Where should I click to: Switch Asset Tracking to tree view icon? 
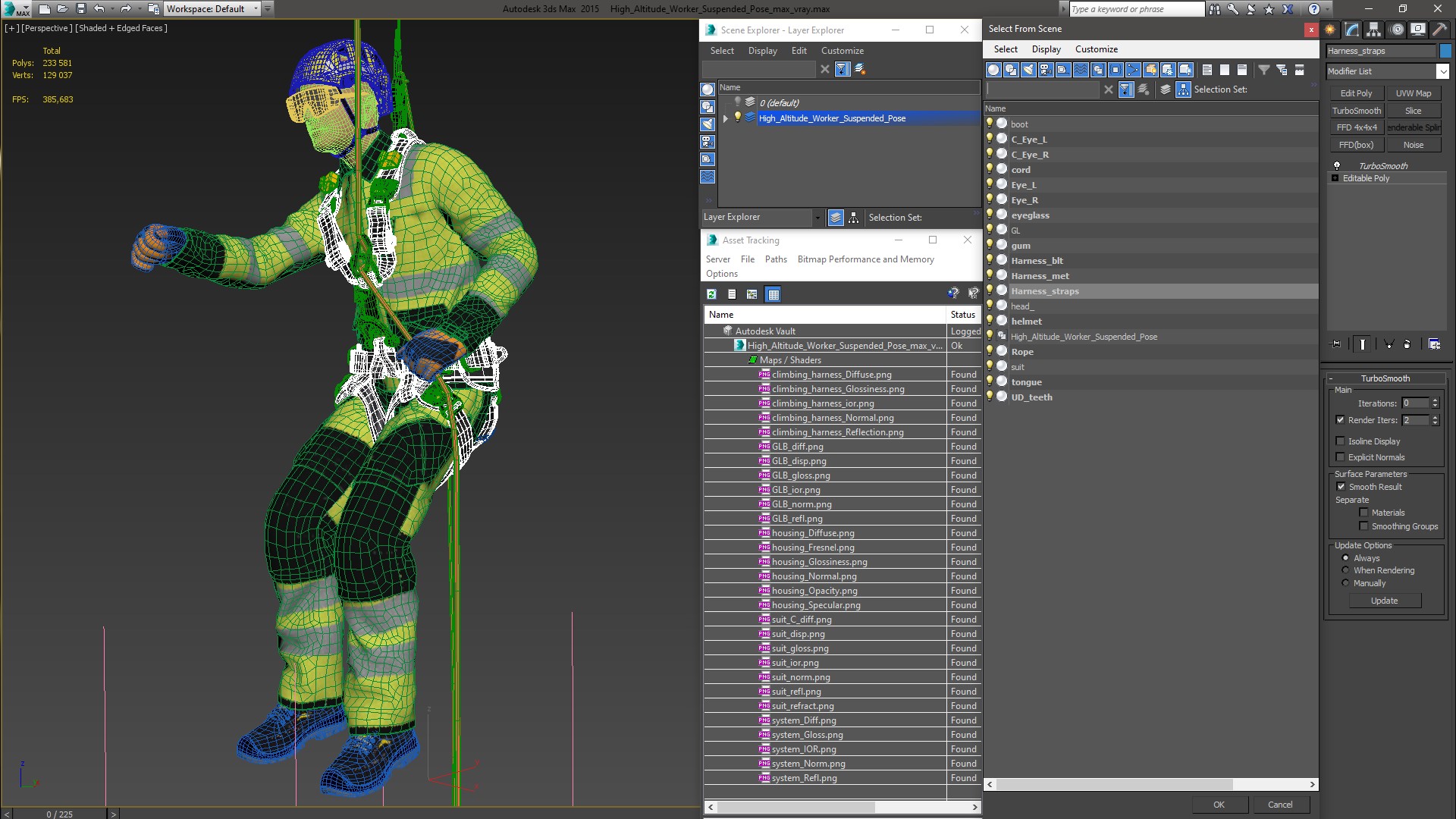tap(752, 294)
